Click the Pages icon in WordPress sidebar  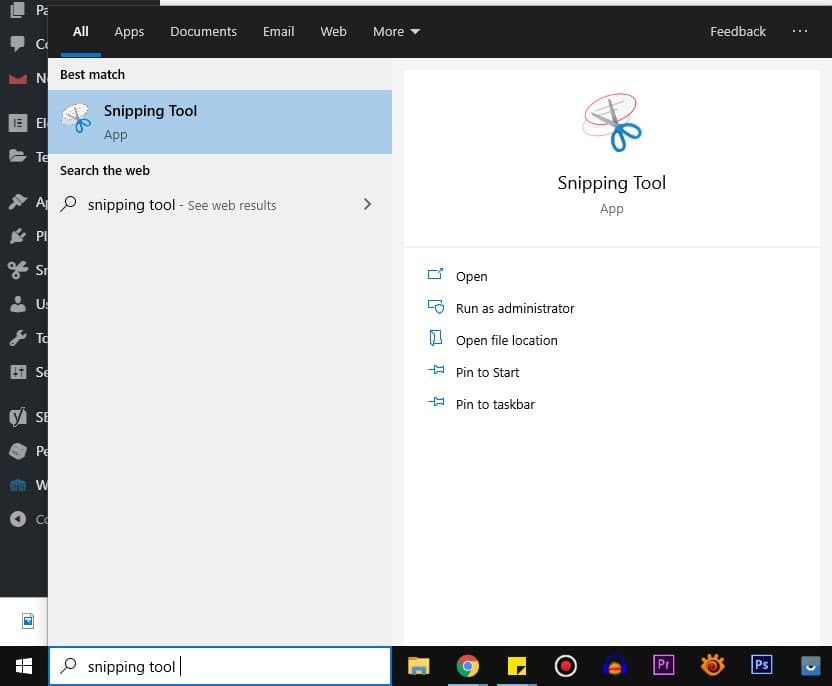click(17, 10)
